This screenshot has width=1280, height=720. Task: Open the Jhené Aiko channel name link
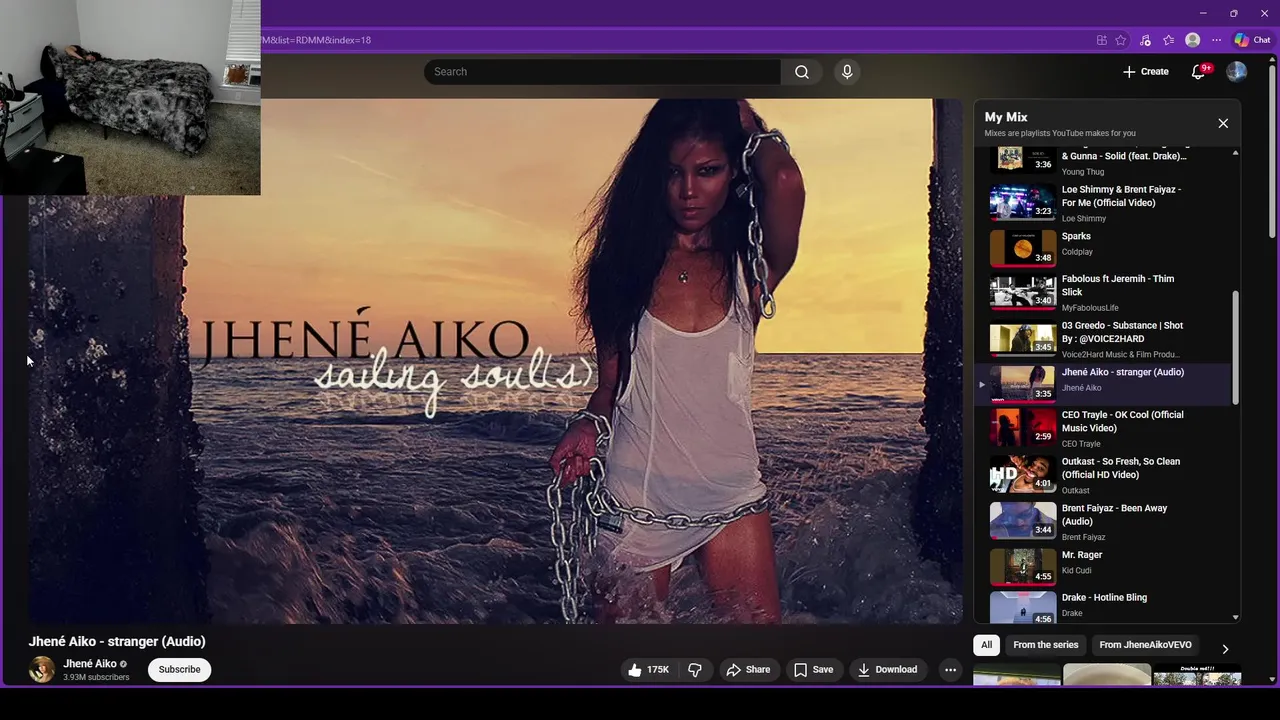click(x=90, y=664)
